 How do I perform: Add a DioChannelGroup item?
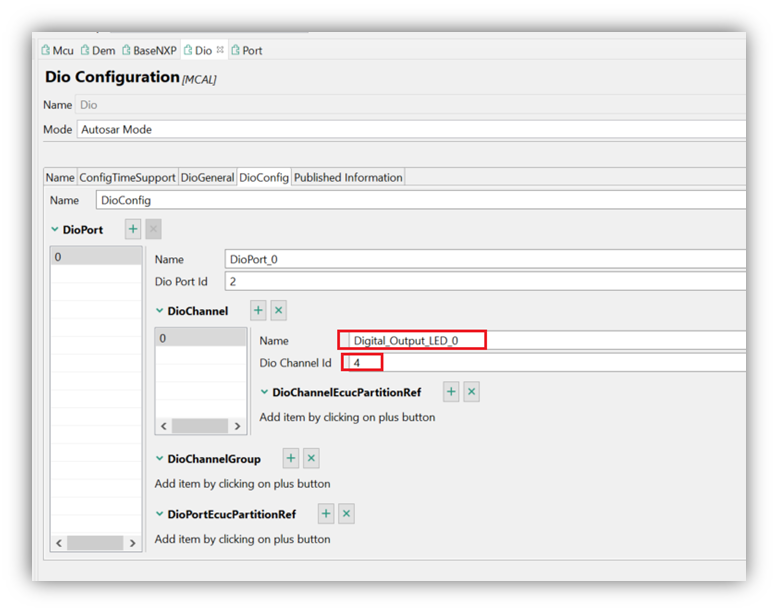pyautogui.click(x=291, y=458)
